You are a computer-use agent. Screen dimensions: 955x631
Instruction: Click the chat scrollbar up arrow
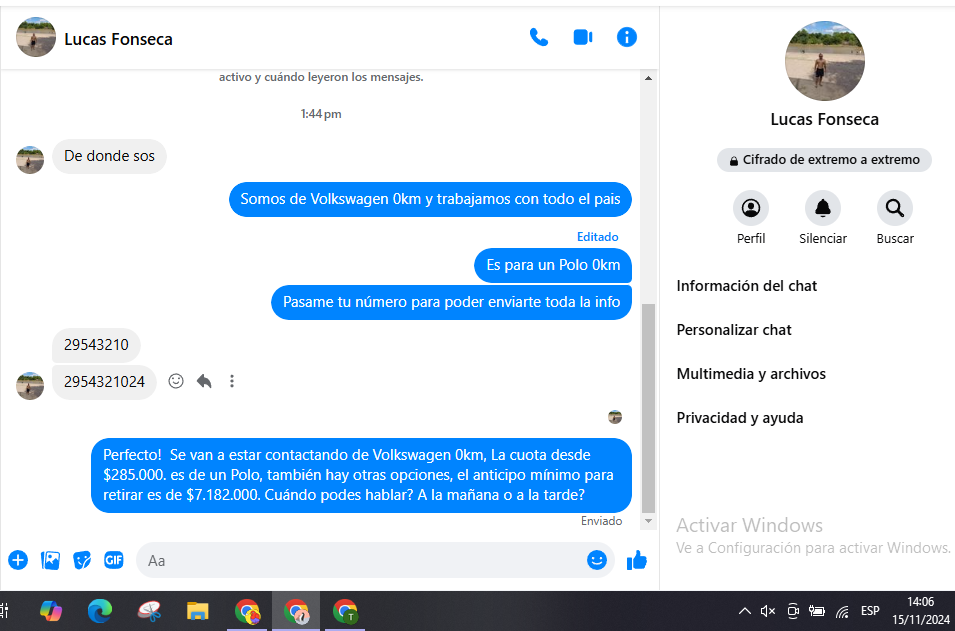[649, 78]
